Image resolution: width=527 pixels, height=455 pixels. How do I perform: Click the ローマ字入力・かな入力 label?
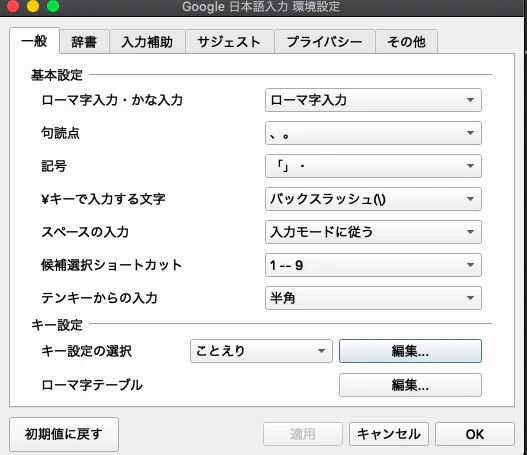click(x=112, y=100)
